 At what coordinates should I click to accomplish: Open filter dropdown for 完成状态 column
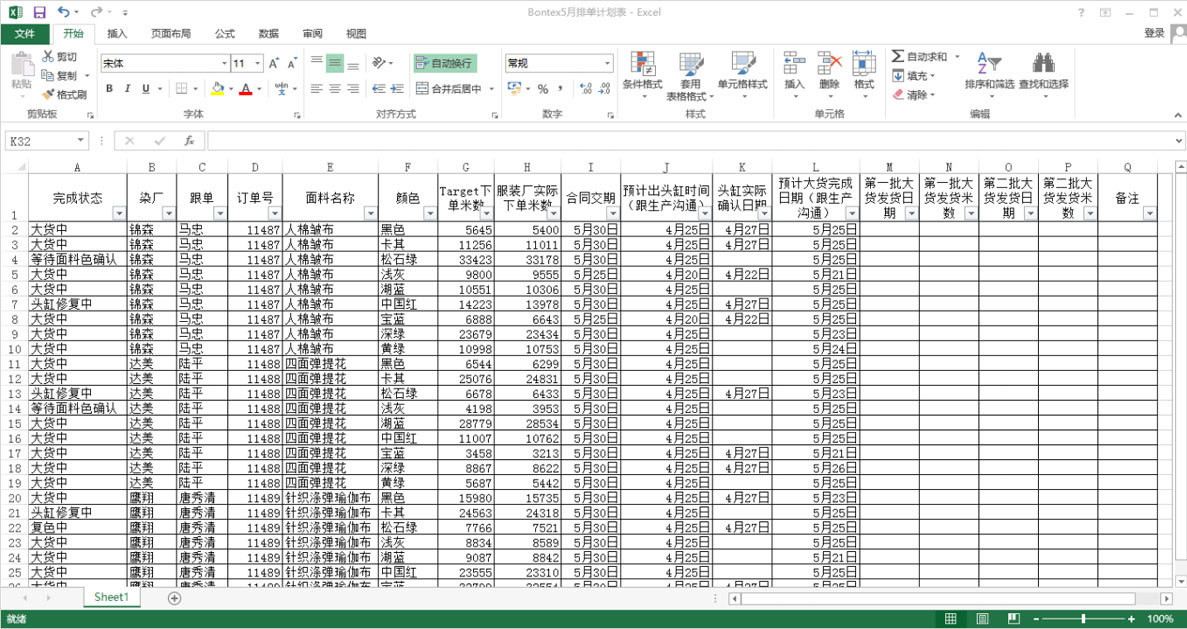click(x=119, y=213)
